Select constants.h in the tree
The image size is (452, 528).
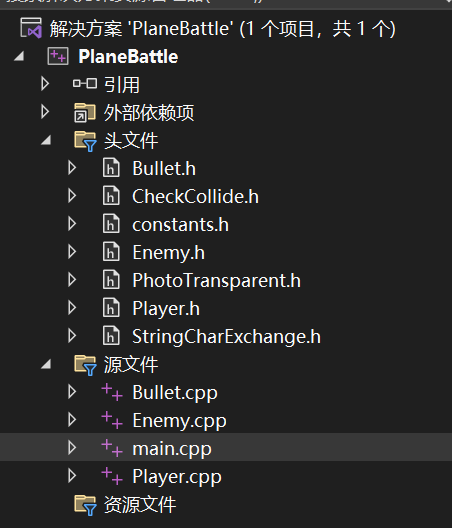point(181,225)
